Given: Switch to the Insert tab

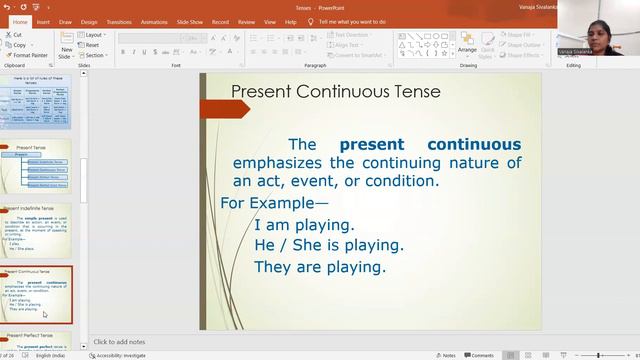Looking at the screenshot, I should click(x=43, y=22).
